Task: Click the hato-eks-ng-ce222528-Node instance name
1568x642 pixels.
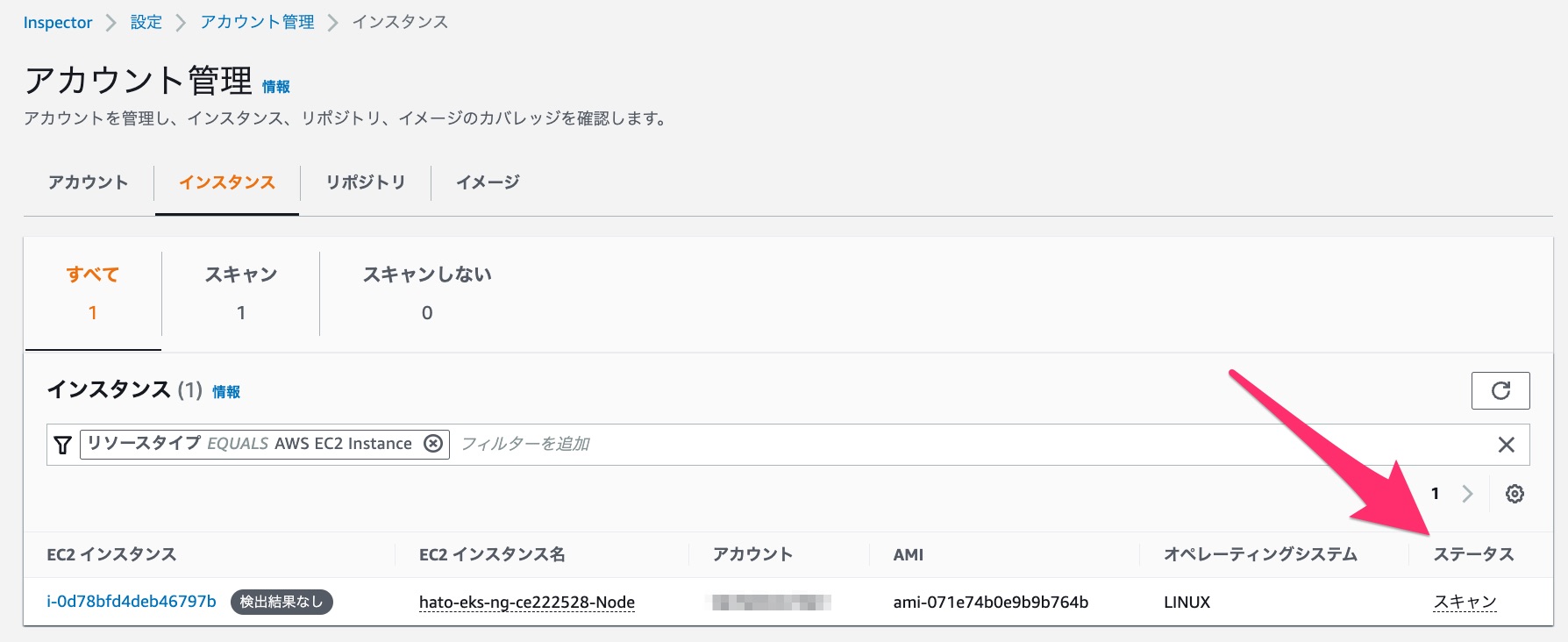Action: (x=526, y=602)
